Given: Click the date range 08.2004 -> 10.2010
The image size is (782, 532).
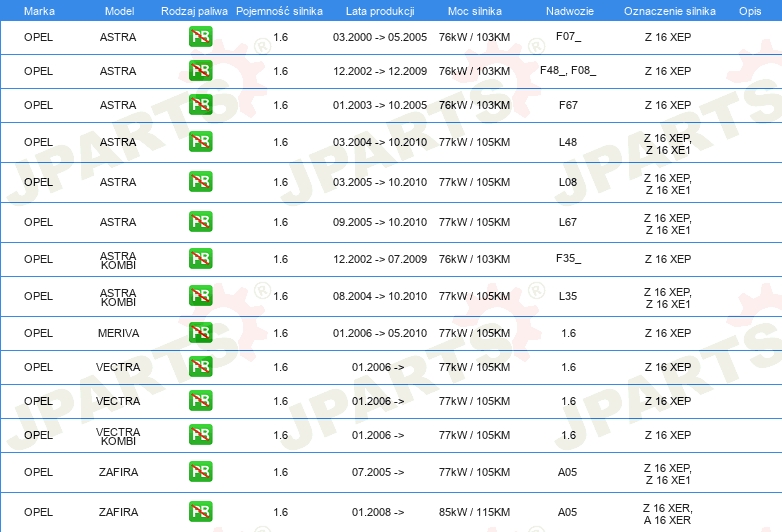Looking at the screenshot, I should pyautogui.click(x=380, y=296).
